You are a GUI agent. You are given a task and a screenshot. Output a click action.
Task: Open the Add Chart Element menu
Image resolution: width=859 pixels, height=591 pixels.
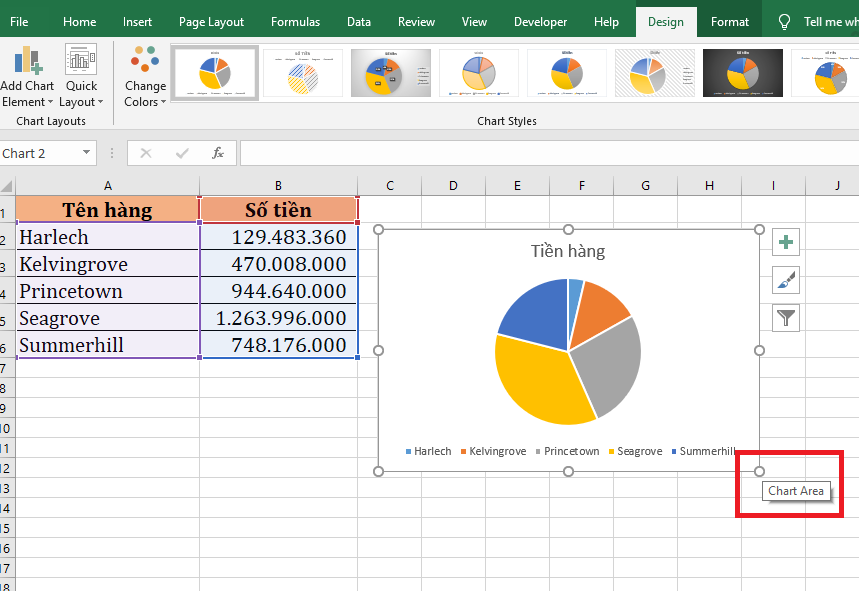27,75
